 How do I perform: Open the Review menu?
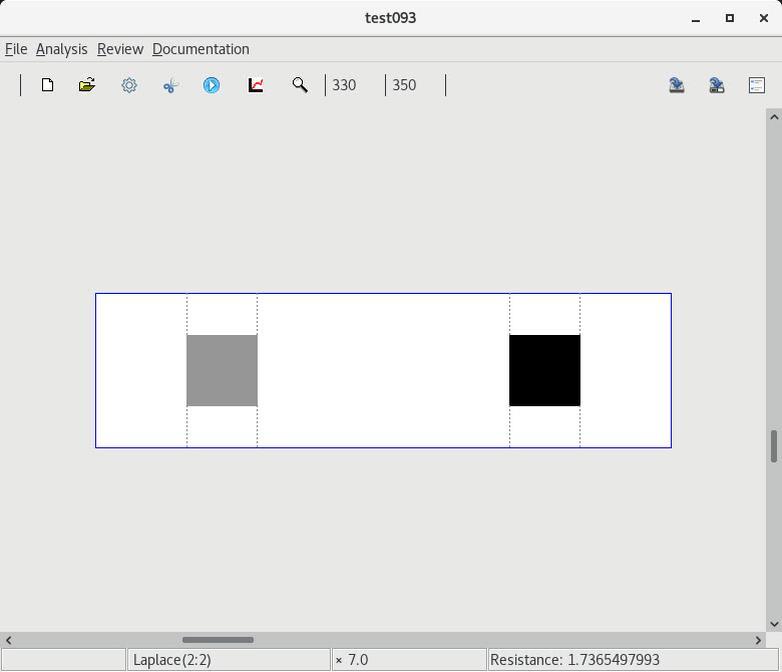click(x=120, y=49)
